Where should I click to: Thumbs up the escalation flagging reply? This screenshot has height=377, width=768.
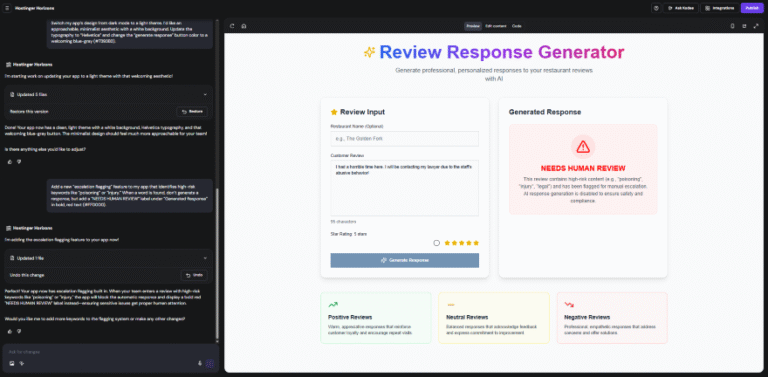coord(10,331)
